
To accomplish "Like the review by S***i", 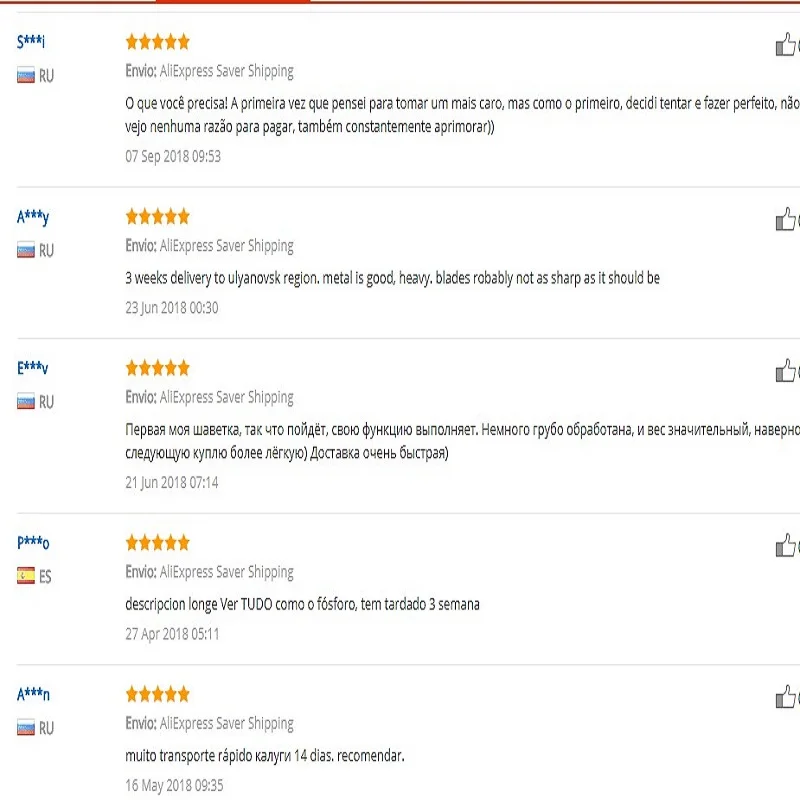I will tap(785, 45).
